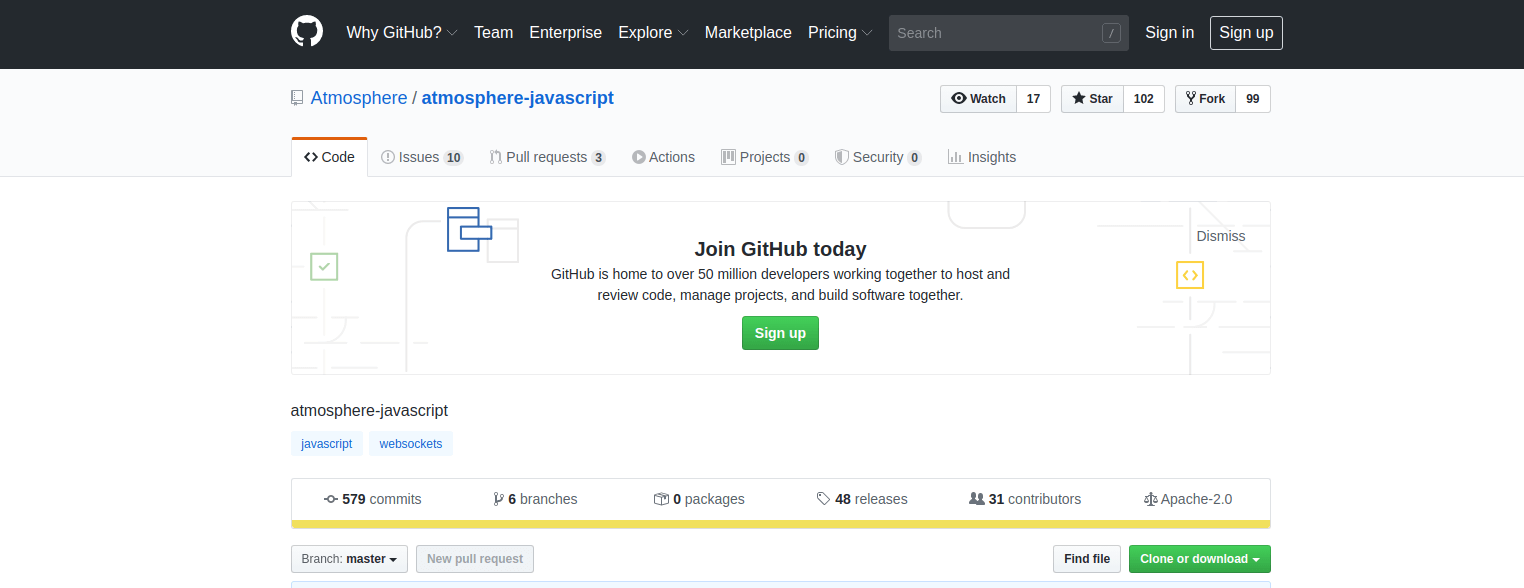Click the yellow code brackets illustration icon

point(1190,275)
